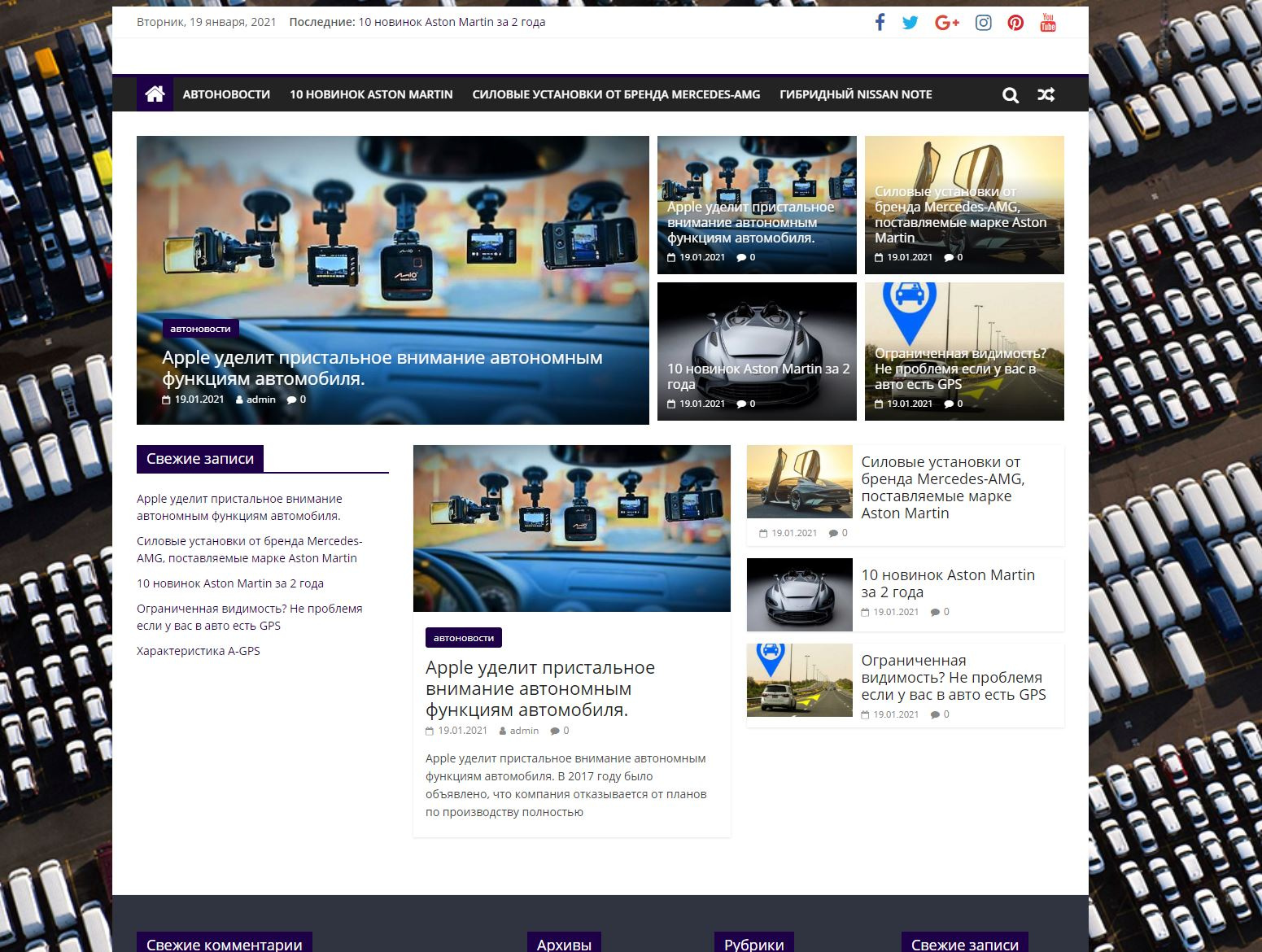Open small top tile about Apple autonomous functions
1262x952 pixels.
[757, 205]
